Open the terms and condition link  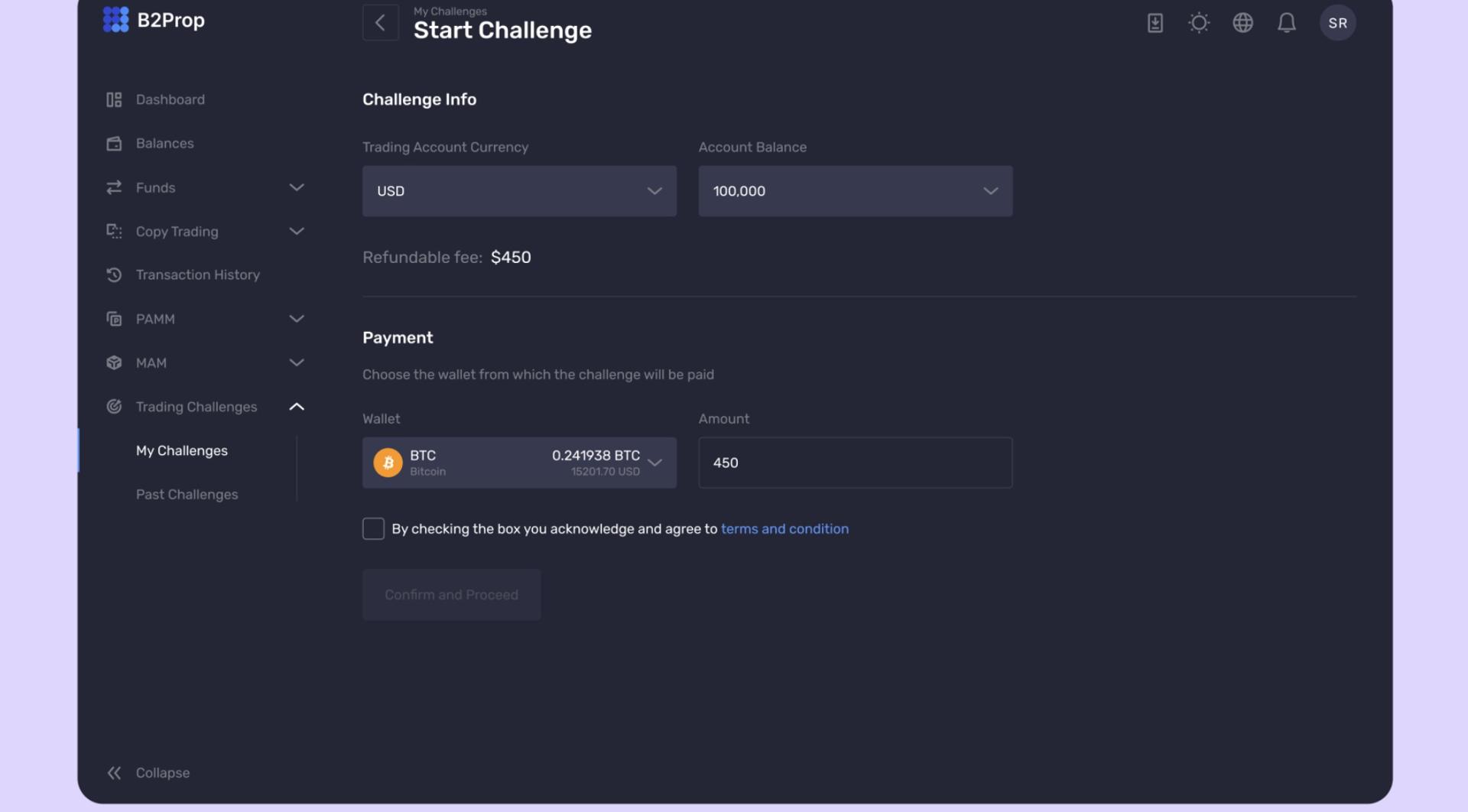click(x=784, y=529)
